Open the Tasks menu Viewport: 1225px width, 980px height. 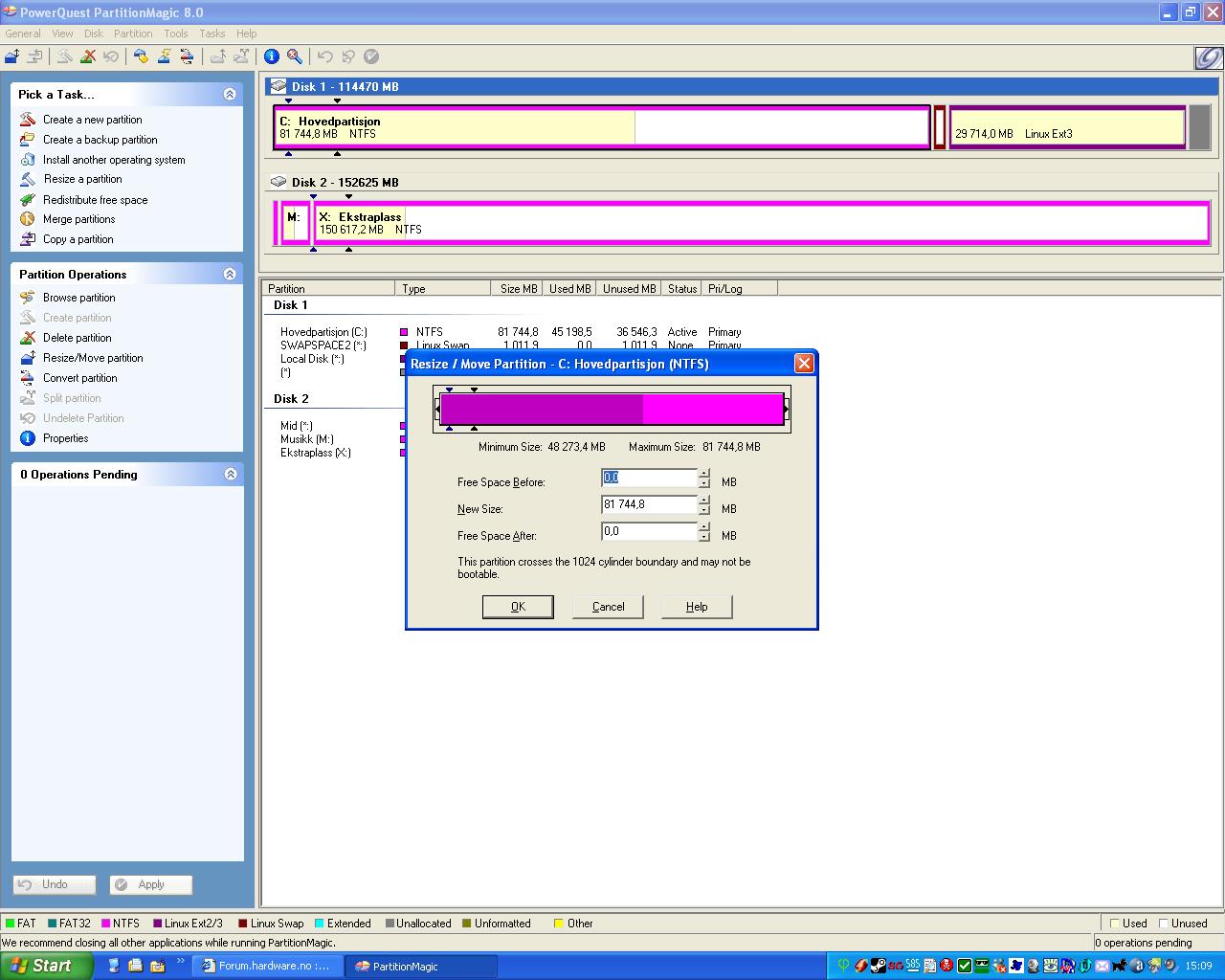(x=212, y=33)
